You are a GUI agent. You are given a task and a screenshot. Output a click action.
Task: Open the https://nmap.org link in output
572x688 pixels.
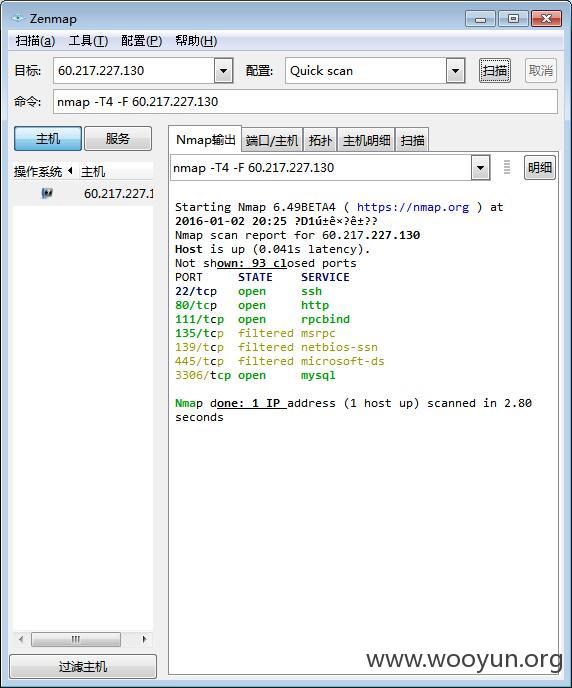pos(413,207)
